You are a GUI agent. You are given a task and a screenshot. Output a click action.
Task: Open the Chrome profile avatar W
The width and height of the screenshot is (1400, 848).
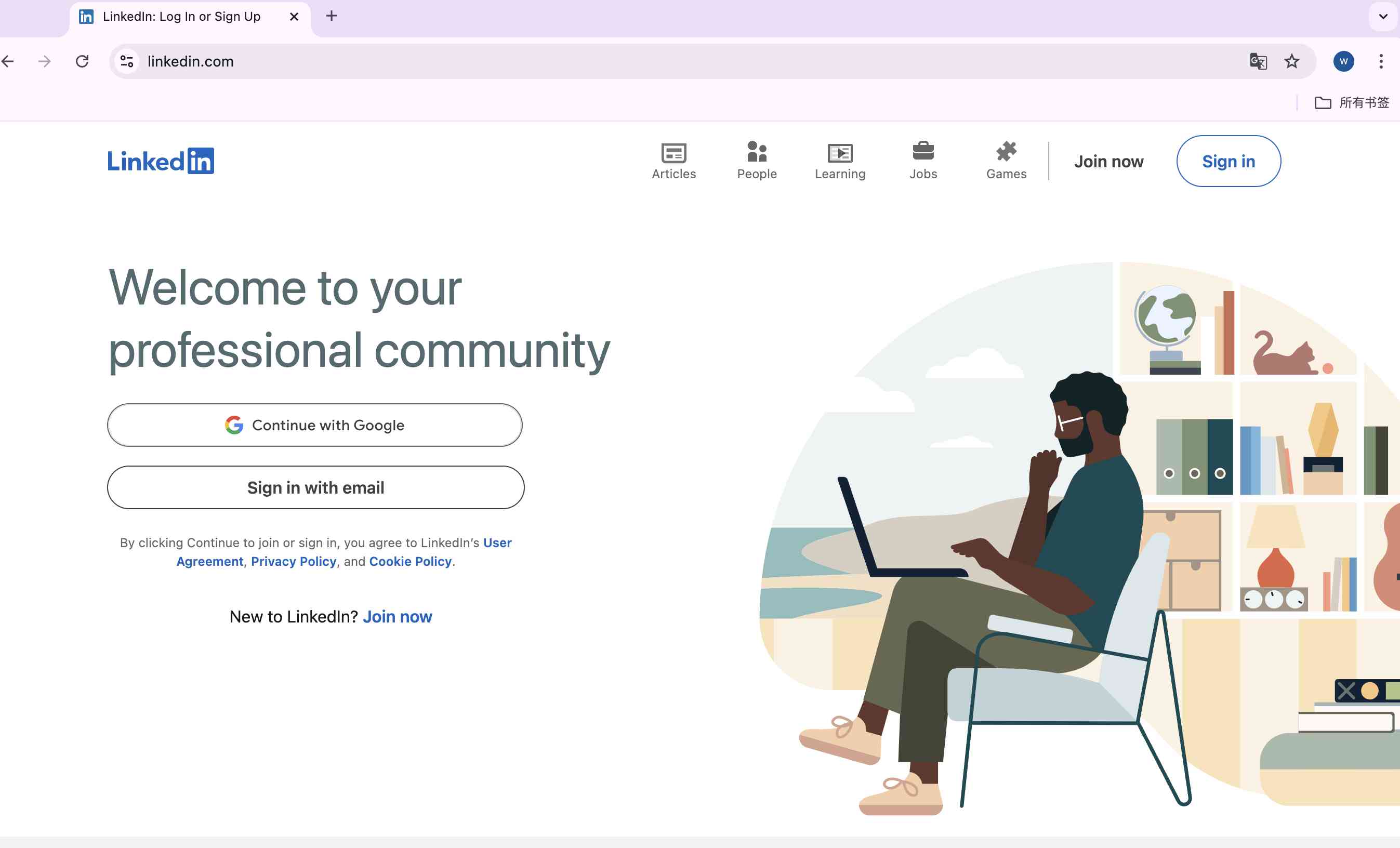(x=1343, y=61)
